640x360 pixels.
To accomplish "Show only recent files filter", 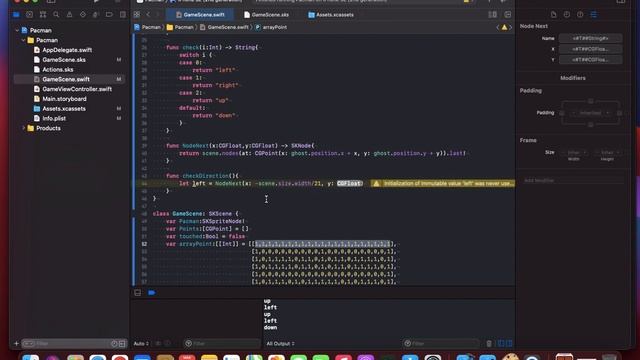I will point(114,344).
